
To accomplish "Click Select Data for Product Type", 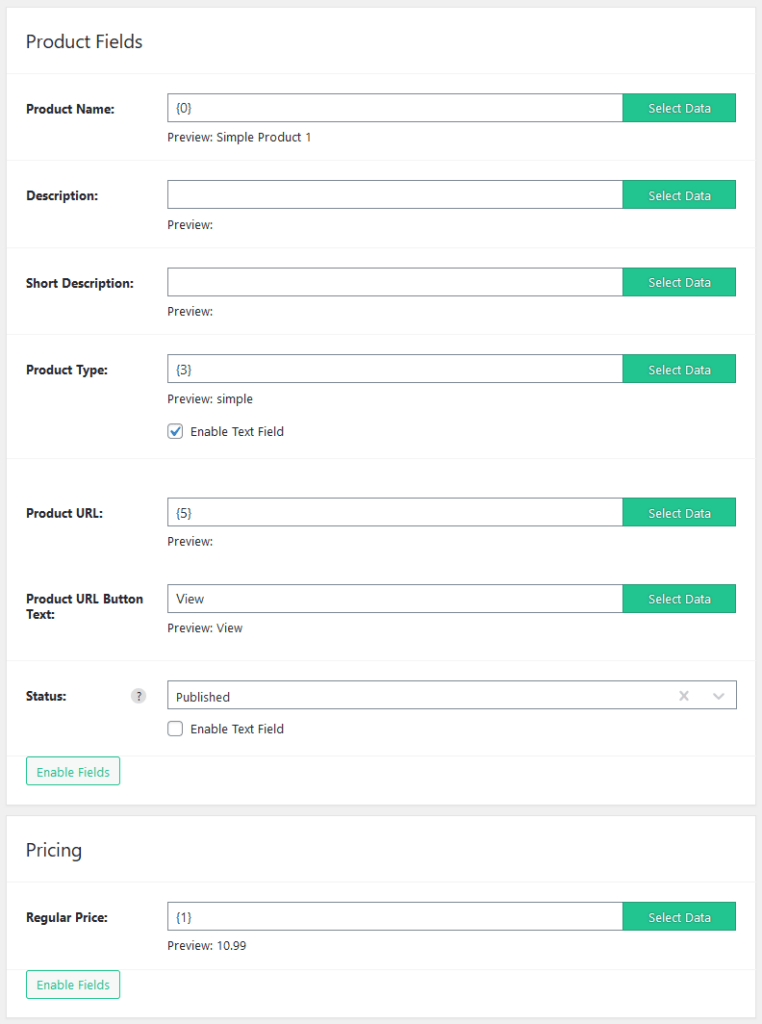I will pos(679,369).
